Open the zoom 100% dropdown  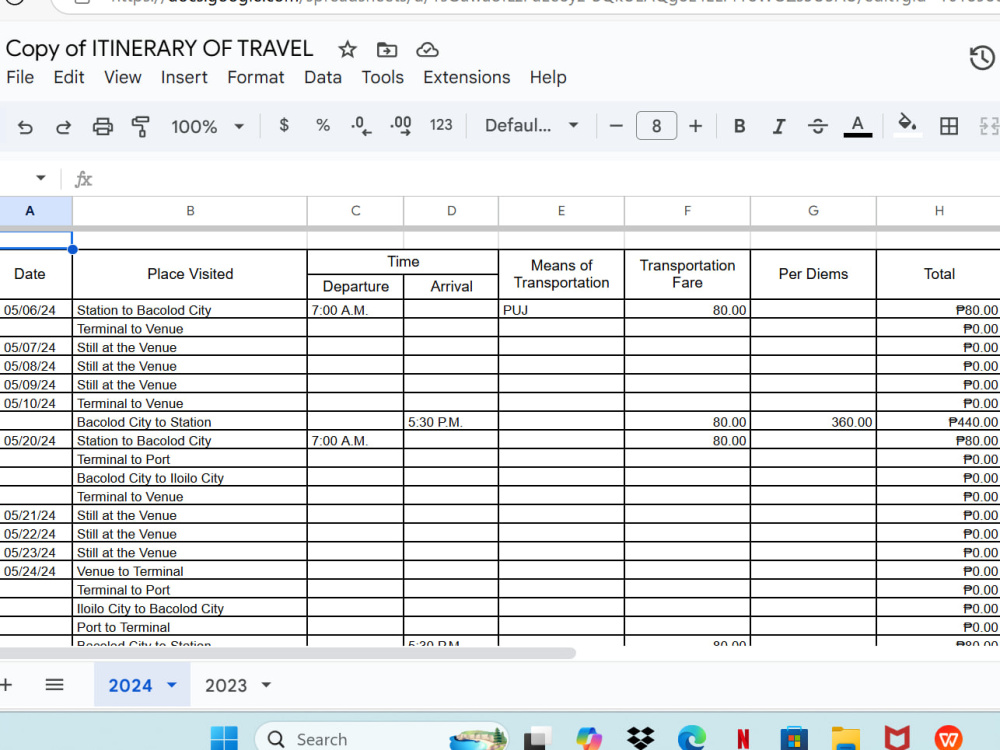[207, 126]
